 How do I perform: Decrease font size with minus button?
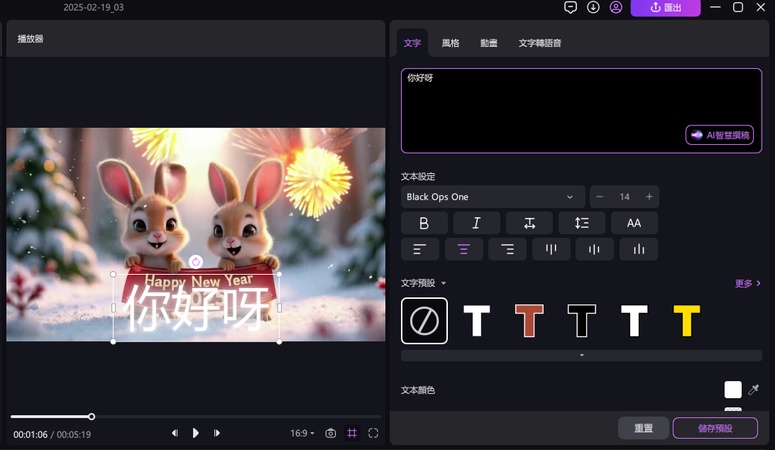tap(600, 197)
